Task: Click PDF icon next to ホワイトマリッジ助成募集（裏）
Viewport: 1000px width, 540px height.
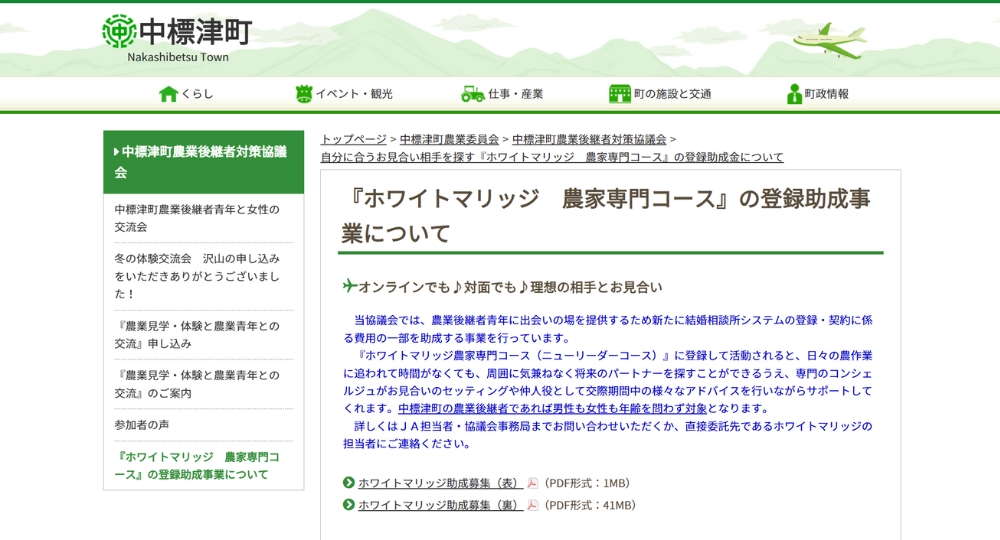Action: 533,505
